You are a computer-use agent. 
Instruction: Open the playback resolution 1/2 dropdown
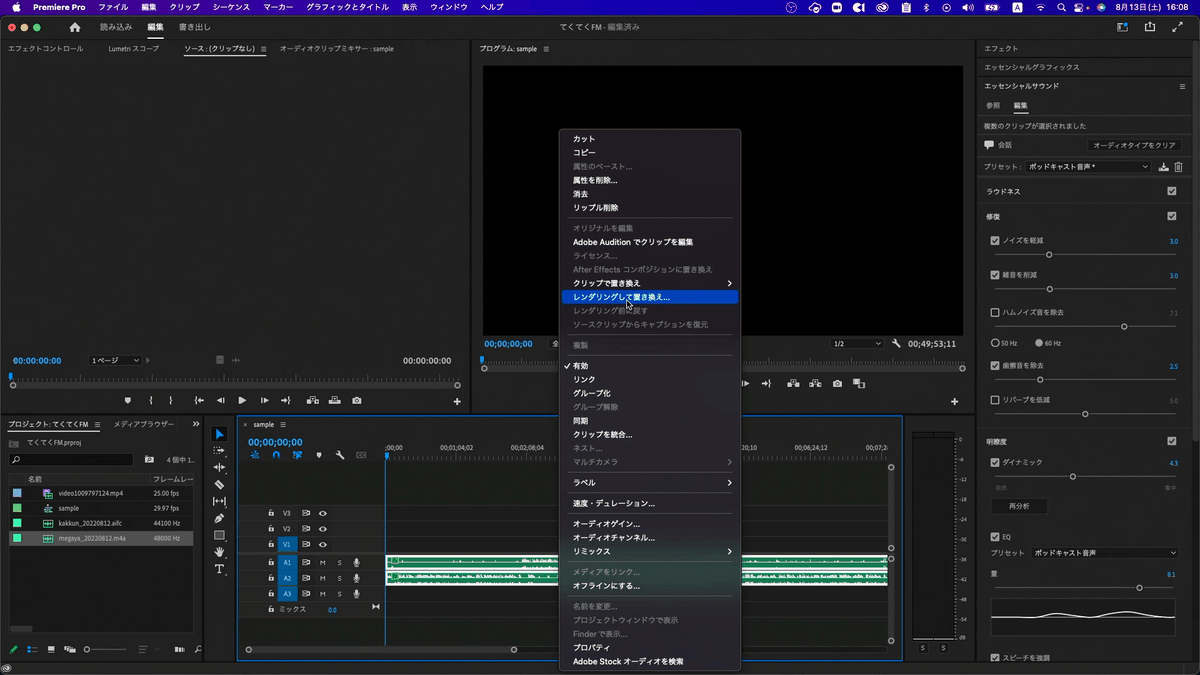pyautogui.click(x=856, y=343)
